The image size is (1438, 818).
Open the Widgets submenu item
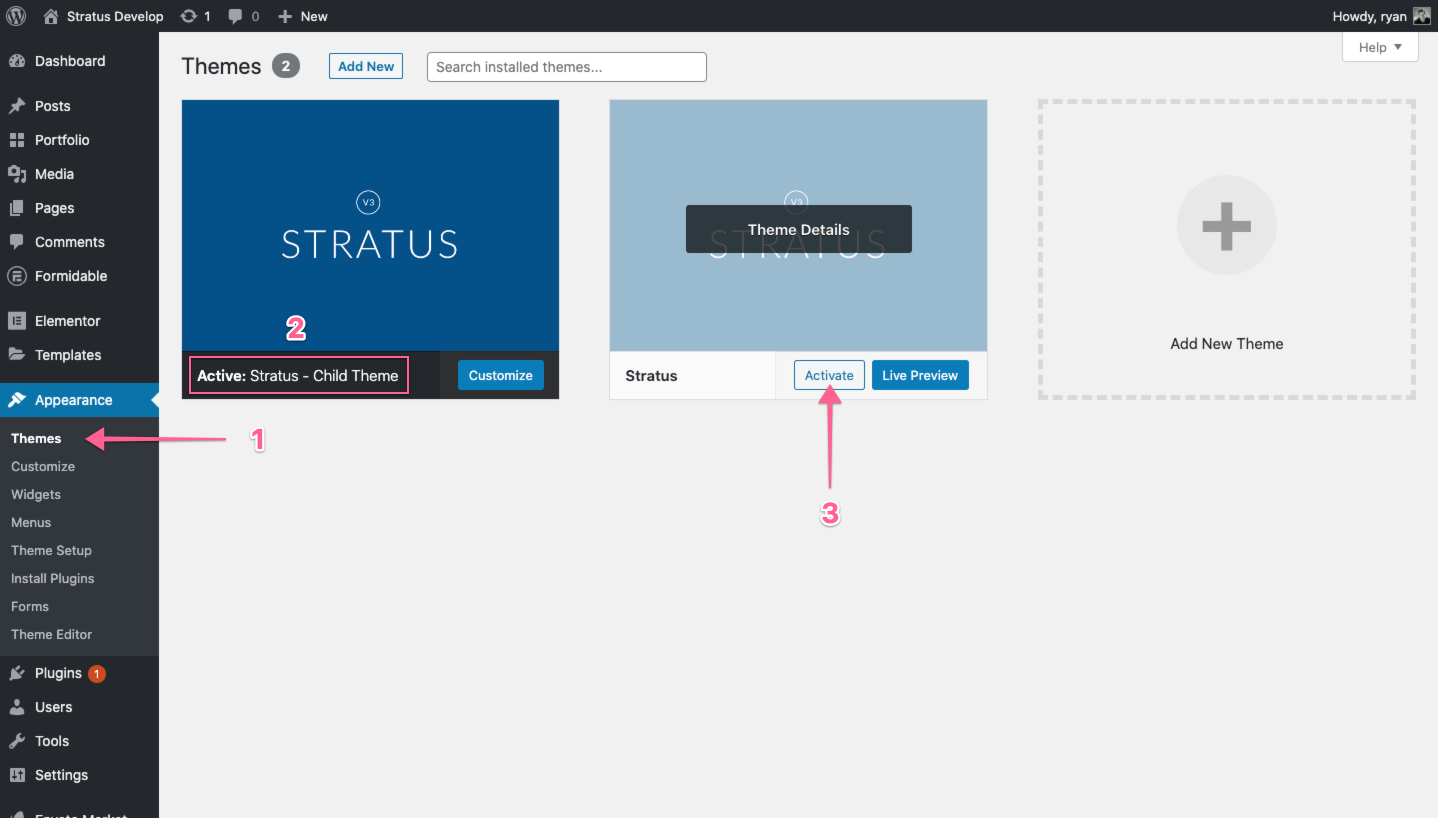coord(36,494)
